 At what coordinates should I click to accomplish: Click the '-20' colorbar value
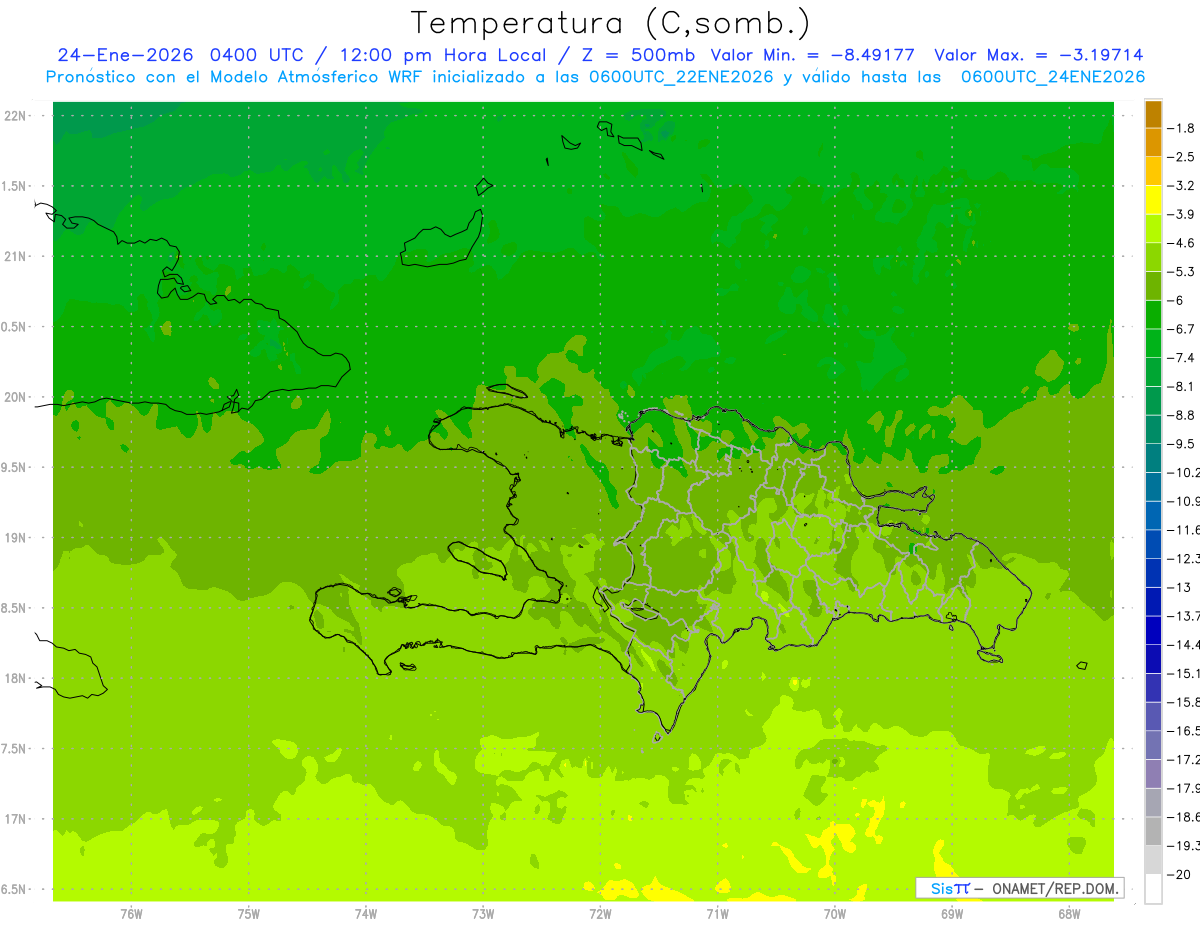pos(1181,874)
